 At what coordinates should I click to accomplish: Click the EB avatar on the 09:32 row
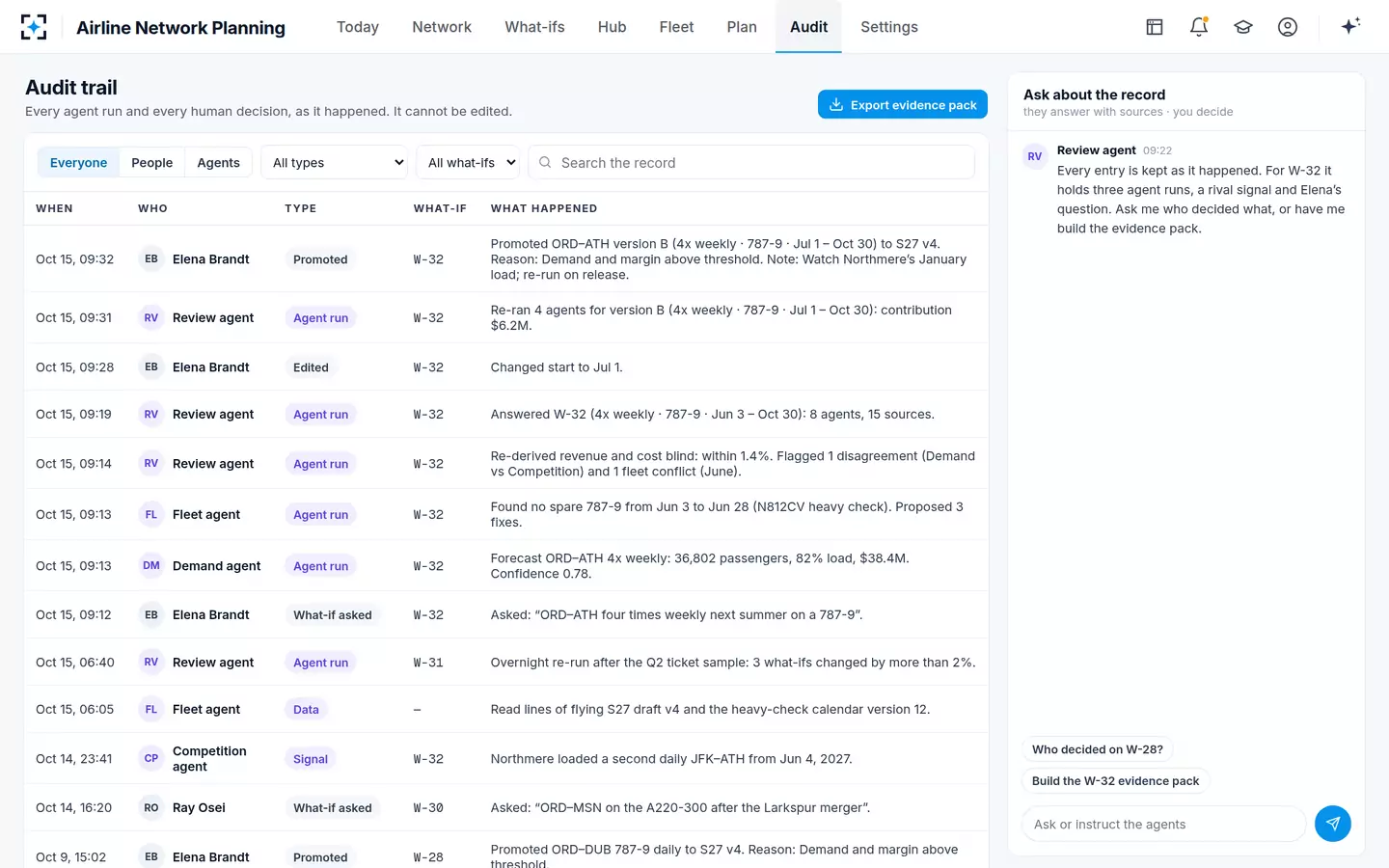click(151, 258)
